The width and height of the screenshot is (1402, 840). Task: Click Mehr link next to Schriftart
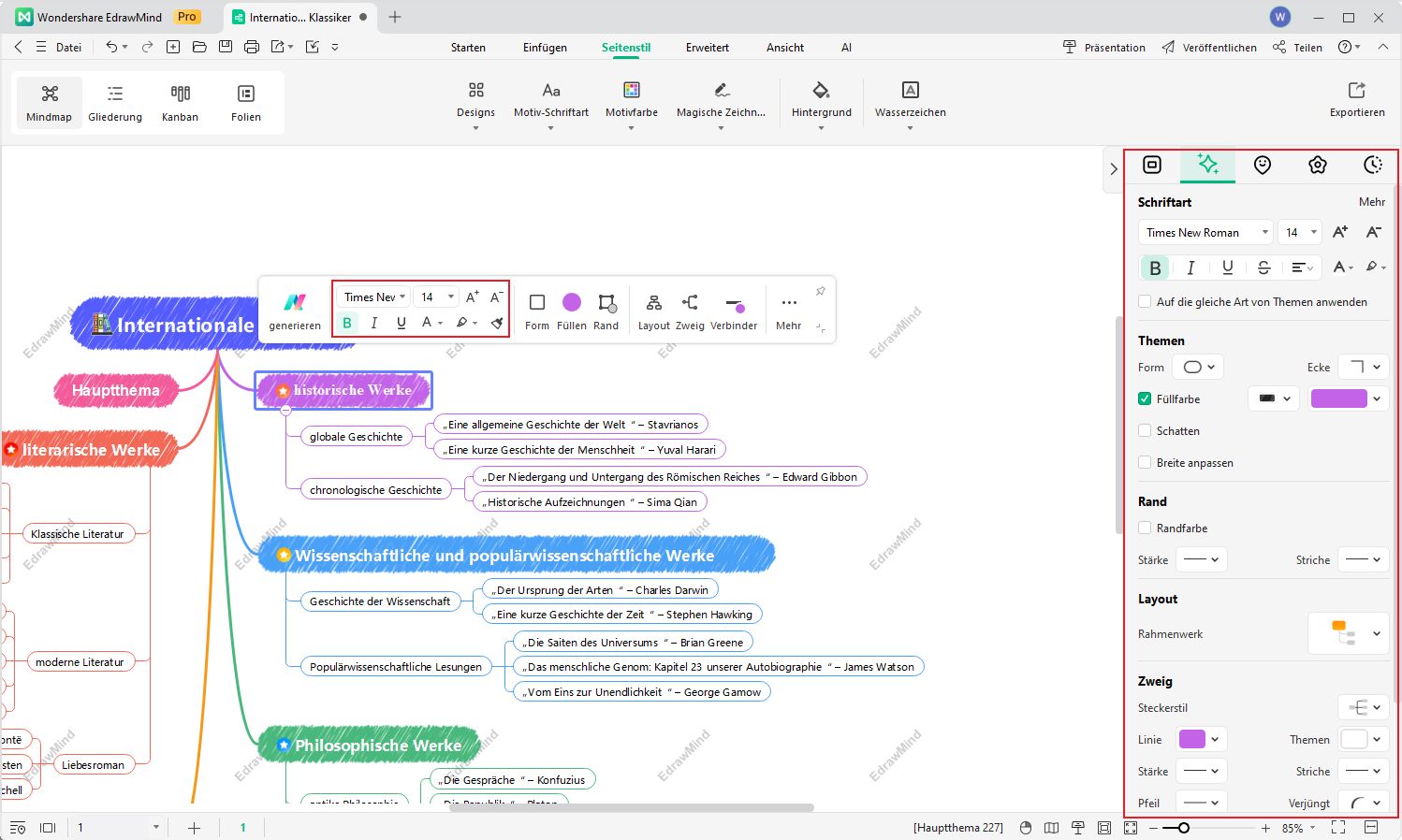click(1371, 202)
